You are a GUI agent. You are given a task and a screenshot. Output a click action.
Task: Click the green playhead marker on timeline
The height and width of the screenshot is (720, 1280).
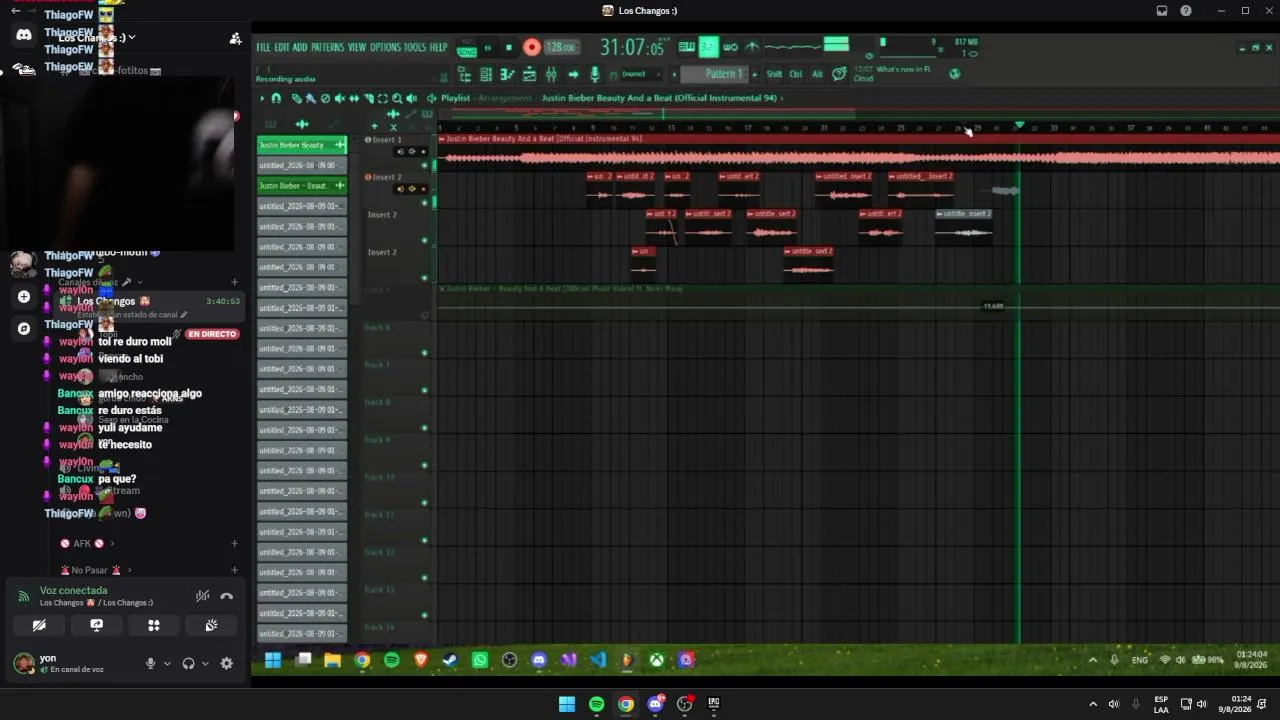[x=1019, y=125]
